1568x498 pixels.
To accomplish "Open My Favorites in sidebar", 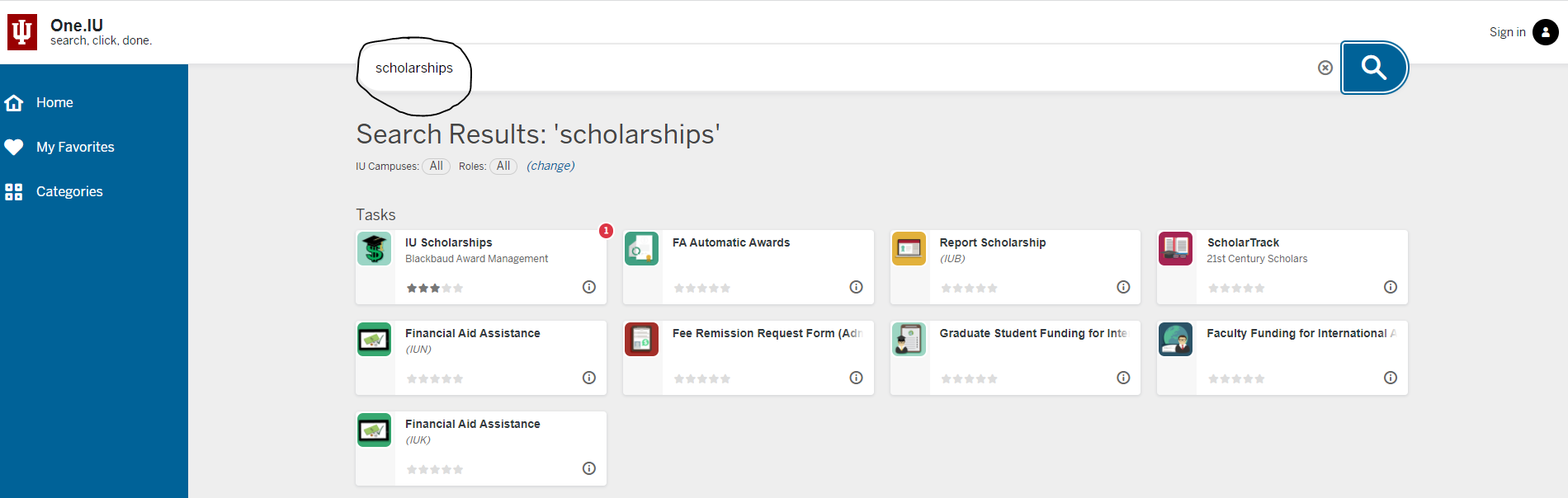I will coord(74,147).
